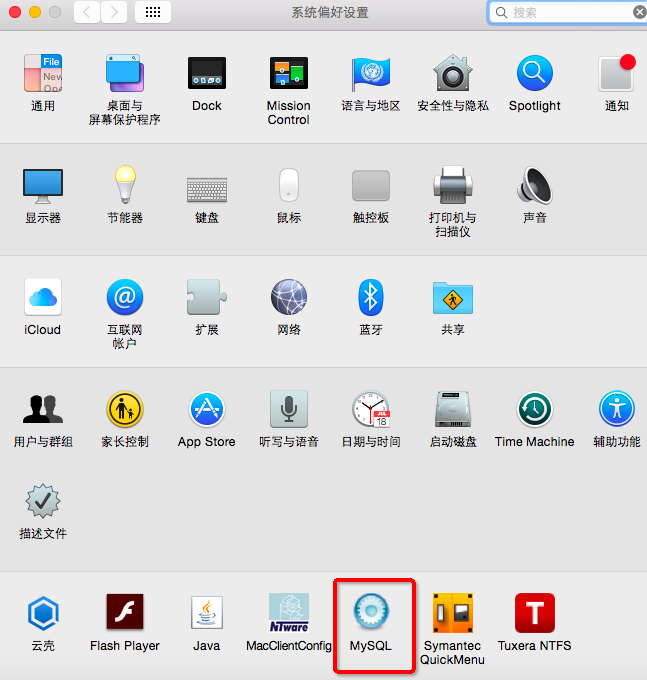Go back with the left arrow button

pos(87,12)
